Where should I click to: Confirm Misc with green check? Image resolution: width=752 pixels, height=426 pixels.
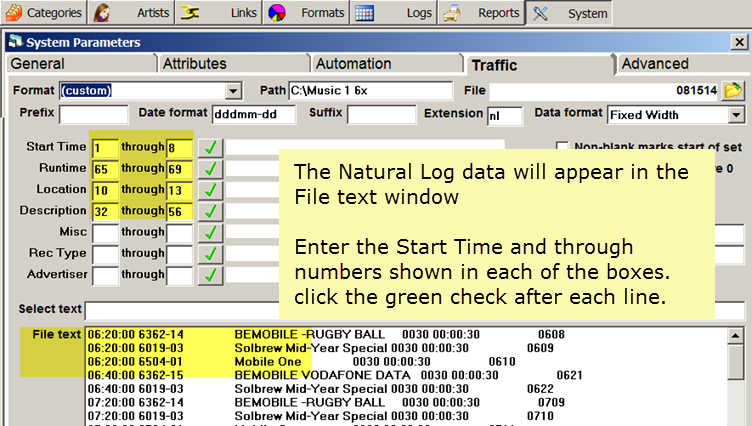coord(210,233)
